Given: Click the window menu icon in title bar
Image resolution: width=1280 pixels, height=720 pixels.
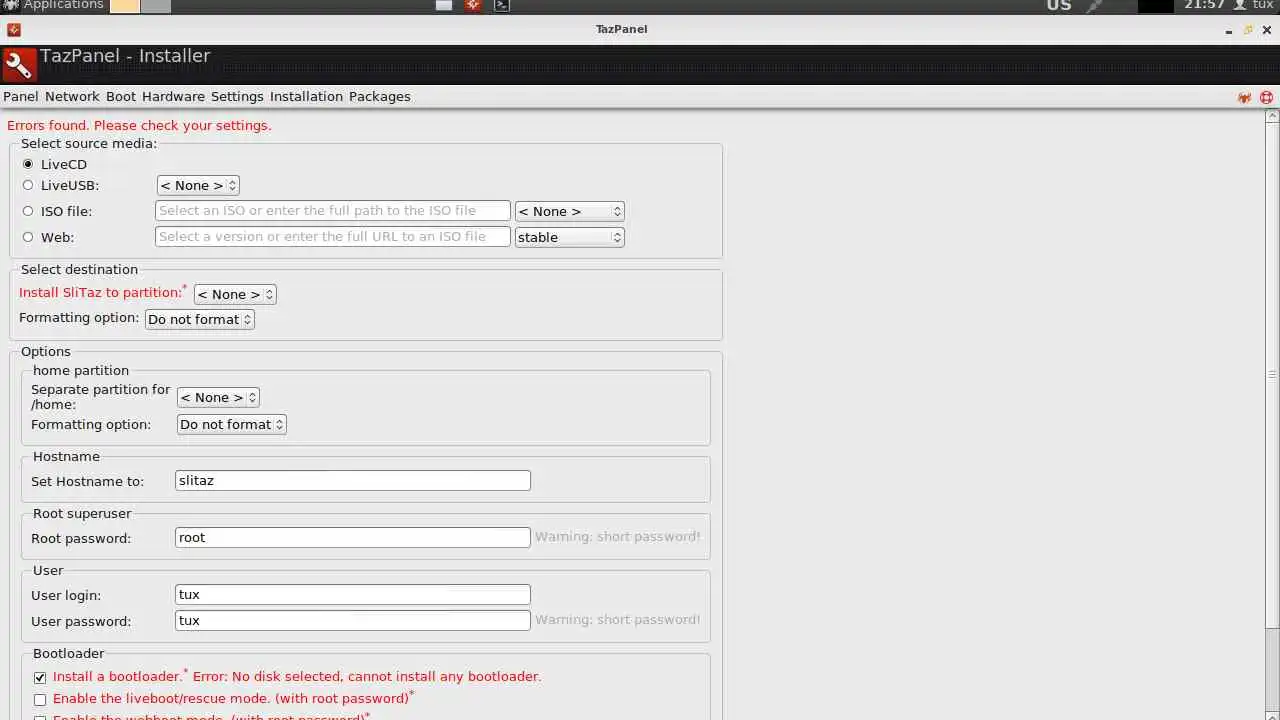Looking at the screenshot, I should [13, 30].
